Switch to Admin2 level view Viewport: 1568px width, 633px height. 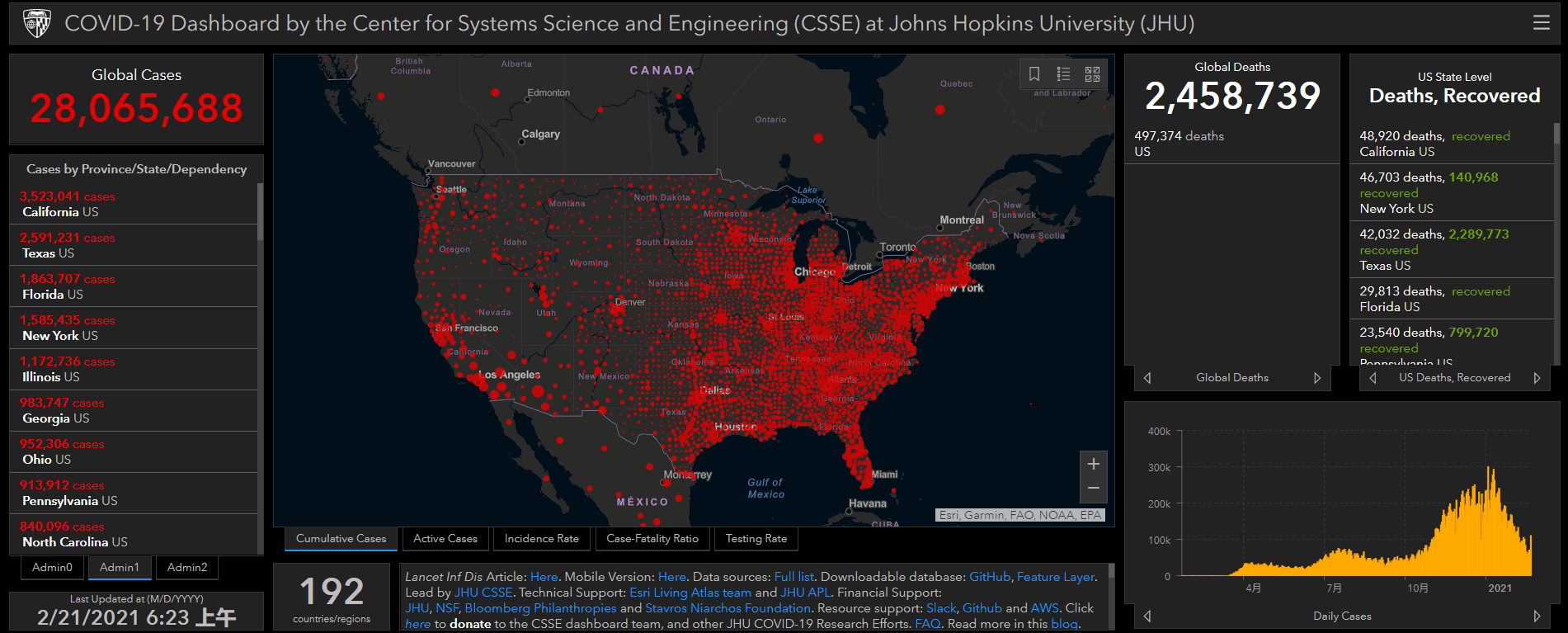coord(187,567)
